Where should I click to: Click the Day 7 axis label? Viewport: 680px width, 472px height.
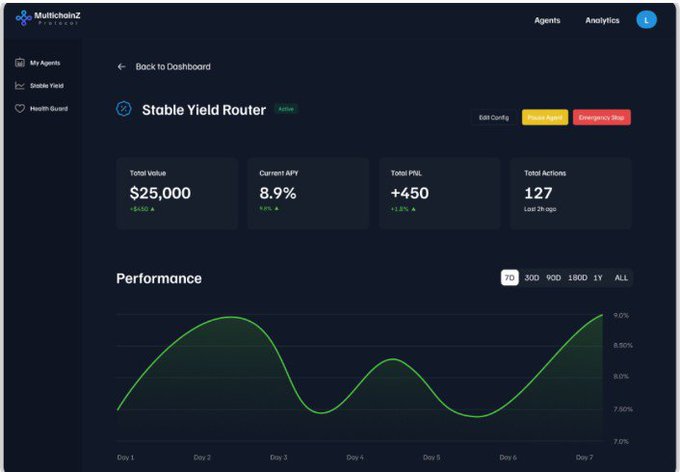click(x=584, y=457)
